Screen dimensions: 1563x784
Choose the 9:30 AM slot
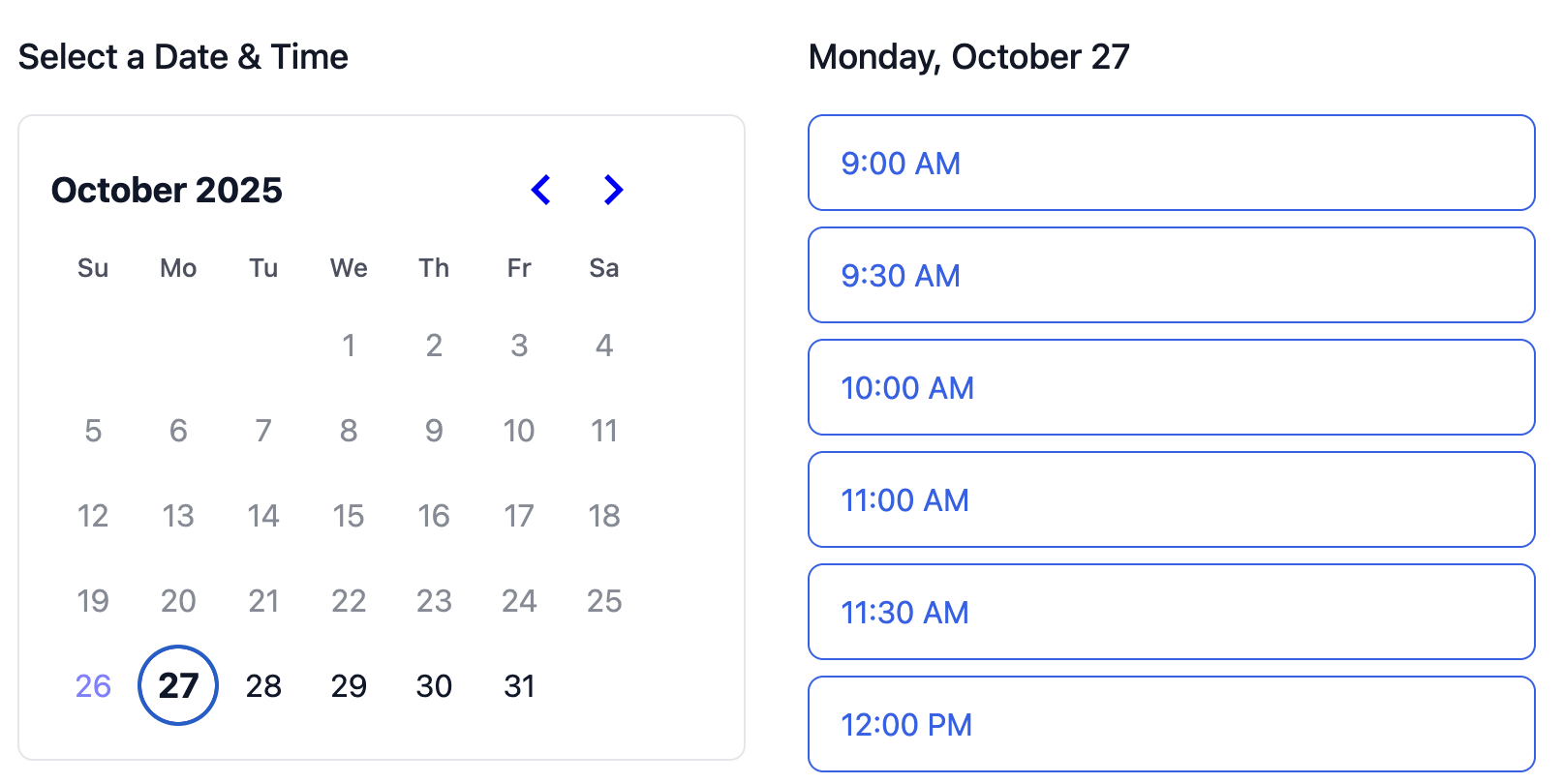1171,275
